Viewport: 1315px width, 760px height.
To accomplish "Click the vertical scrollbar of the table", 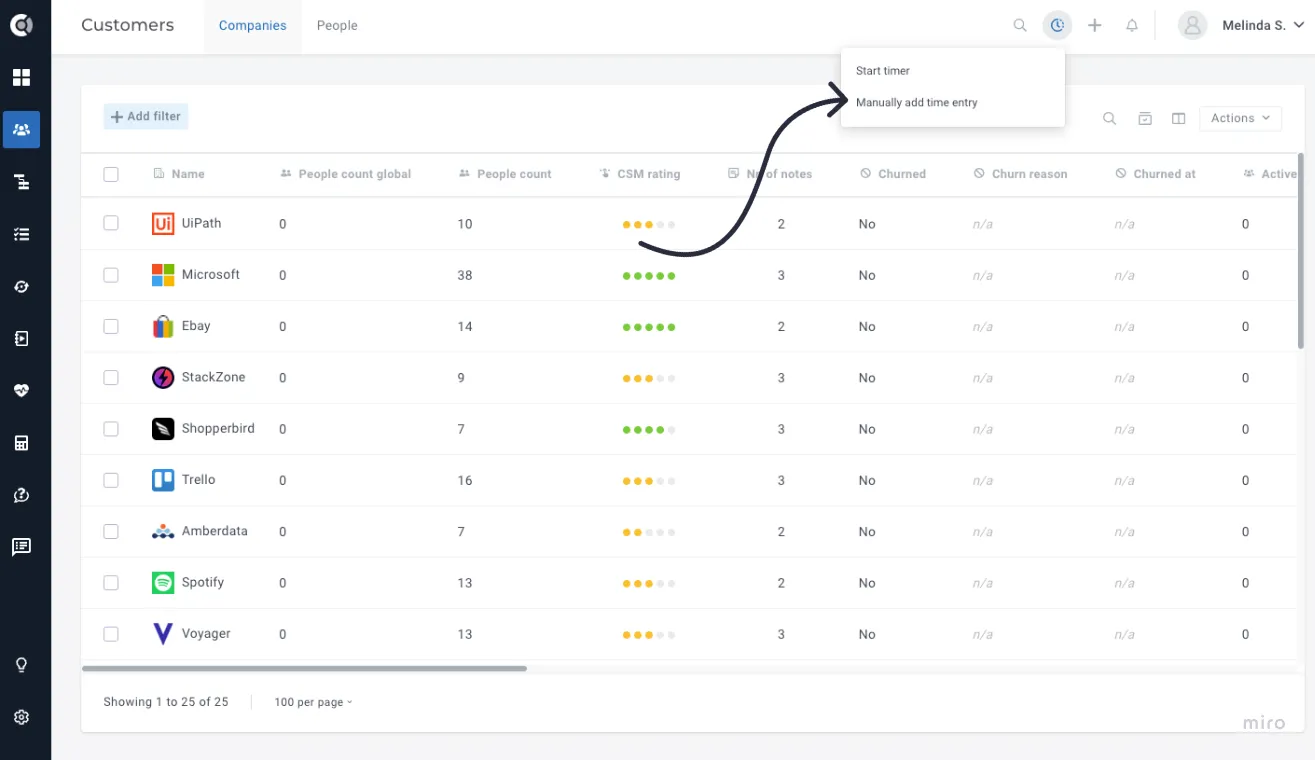I will (1300, 251).
